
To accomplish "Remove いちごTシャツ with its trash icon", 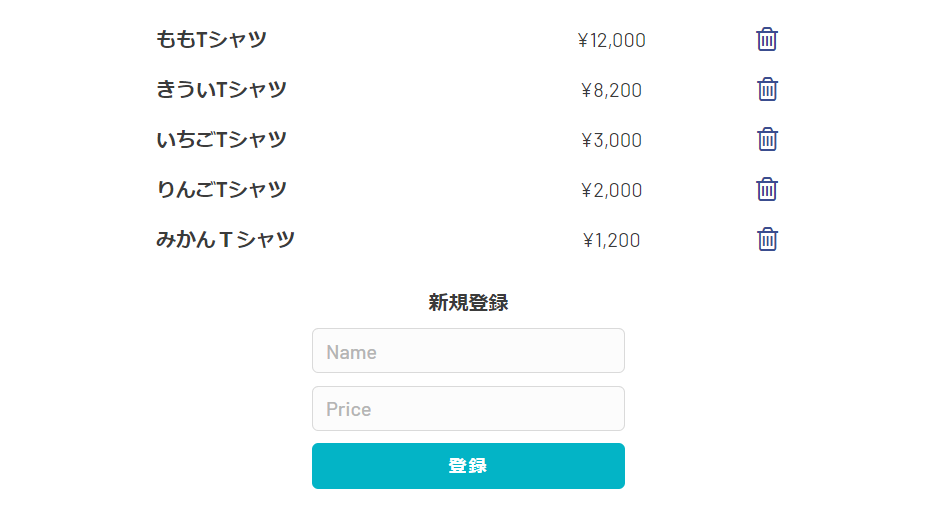I will (767, 140).
